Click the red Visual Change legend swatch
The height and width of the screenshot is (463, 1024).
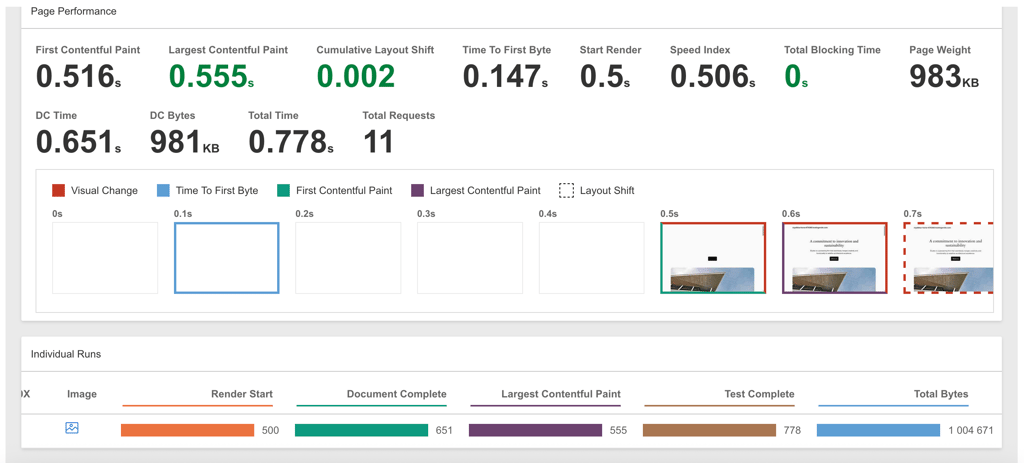coord(58,191)
